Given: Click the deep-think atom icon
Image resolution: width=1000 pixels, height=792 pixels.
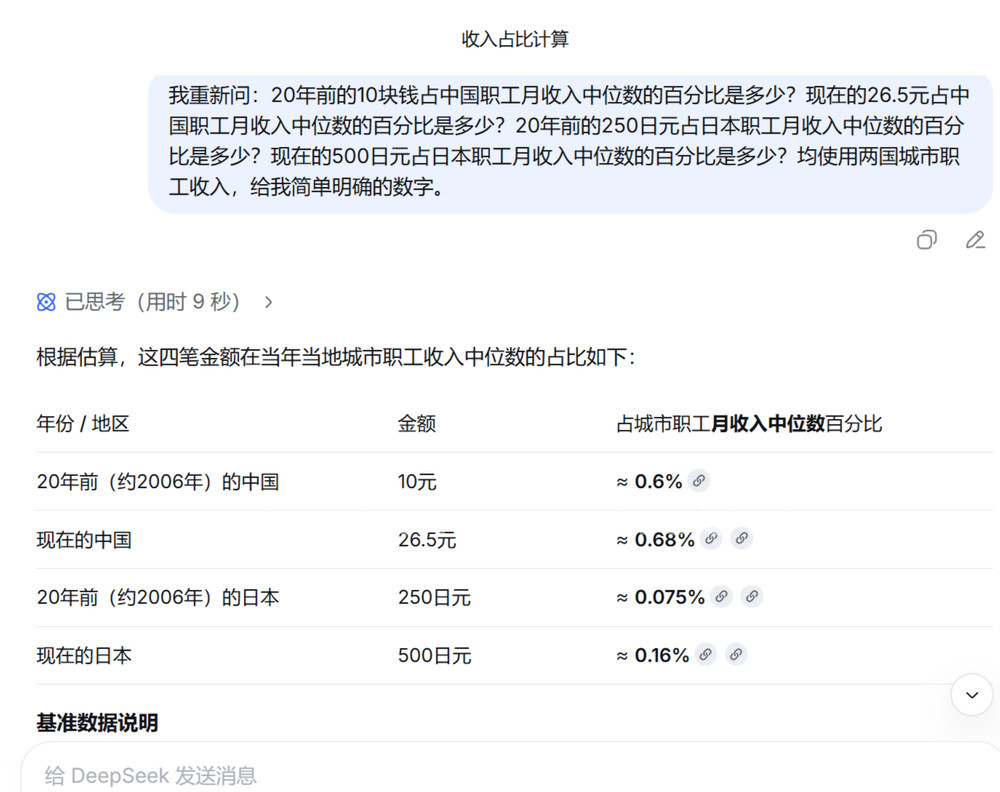Looking at the screenshot, I should point(46,302).
